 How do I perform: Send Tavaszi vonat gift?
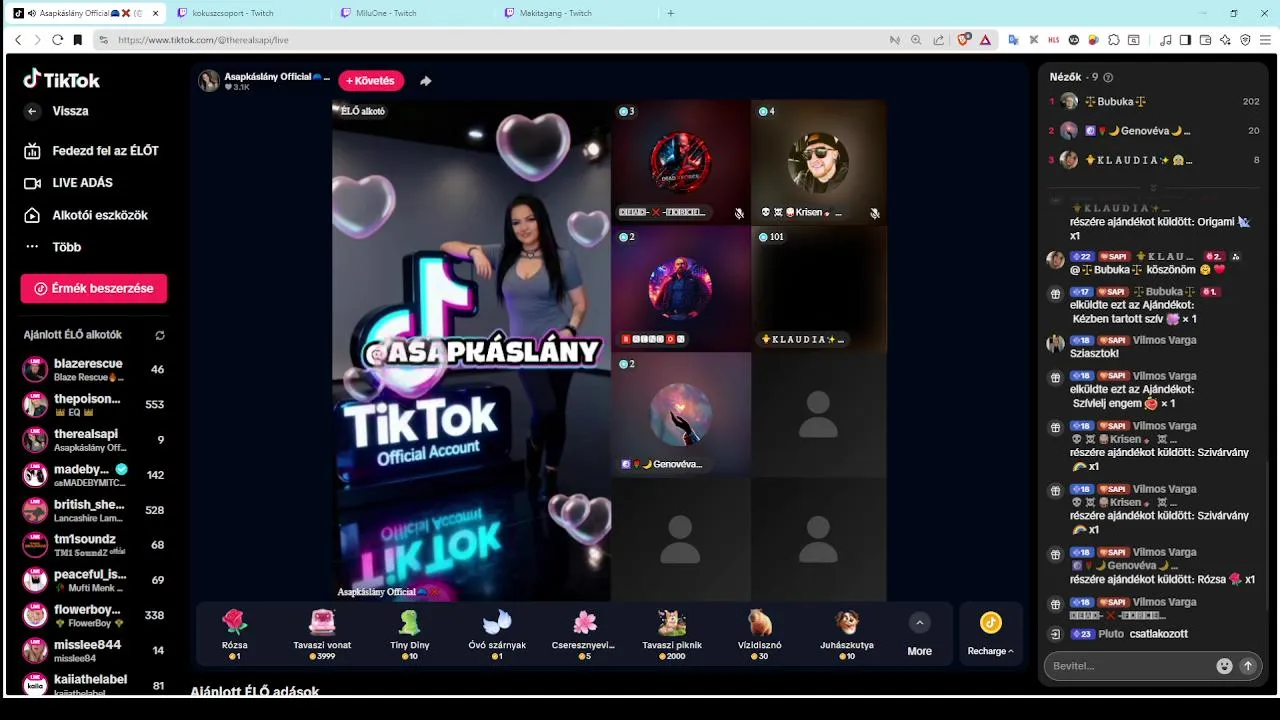pyautogui.click(x=322, y=634)
